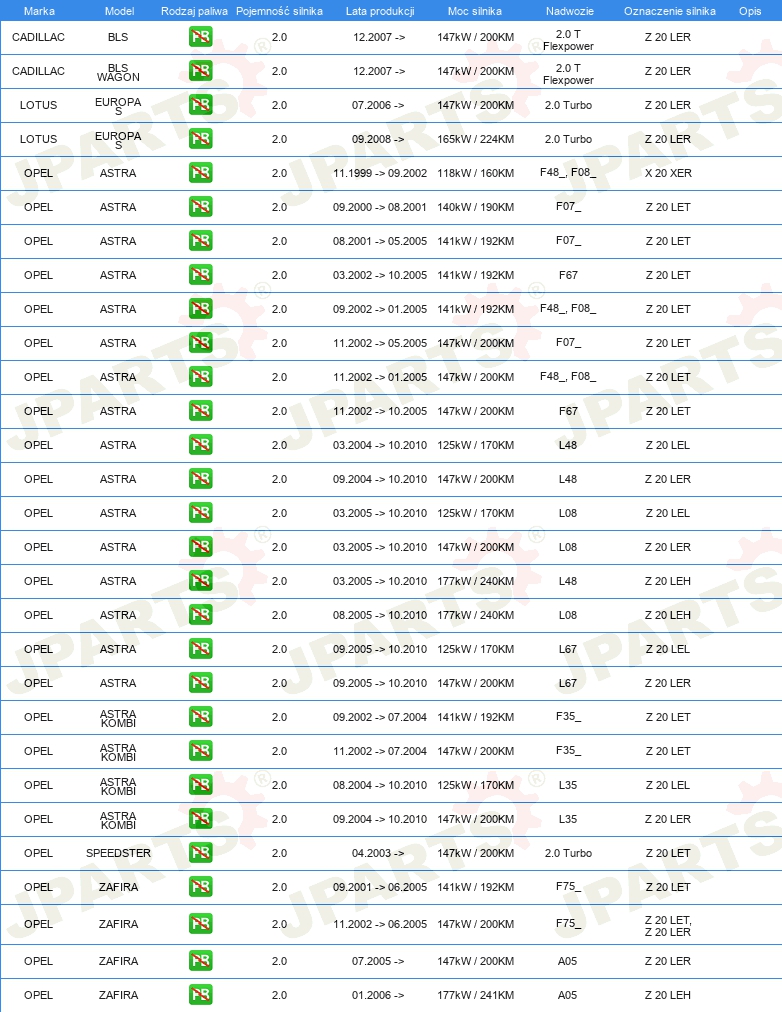Select the 08.2004 -> 10.2010 date cell
The height and width of the screenshot is (1012, 782).
380,785
